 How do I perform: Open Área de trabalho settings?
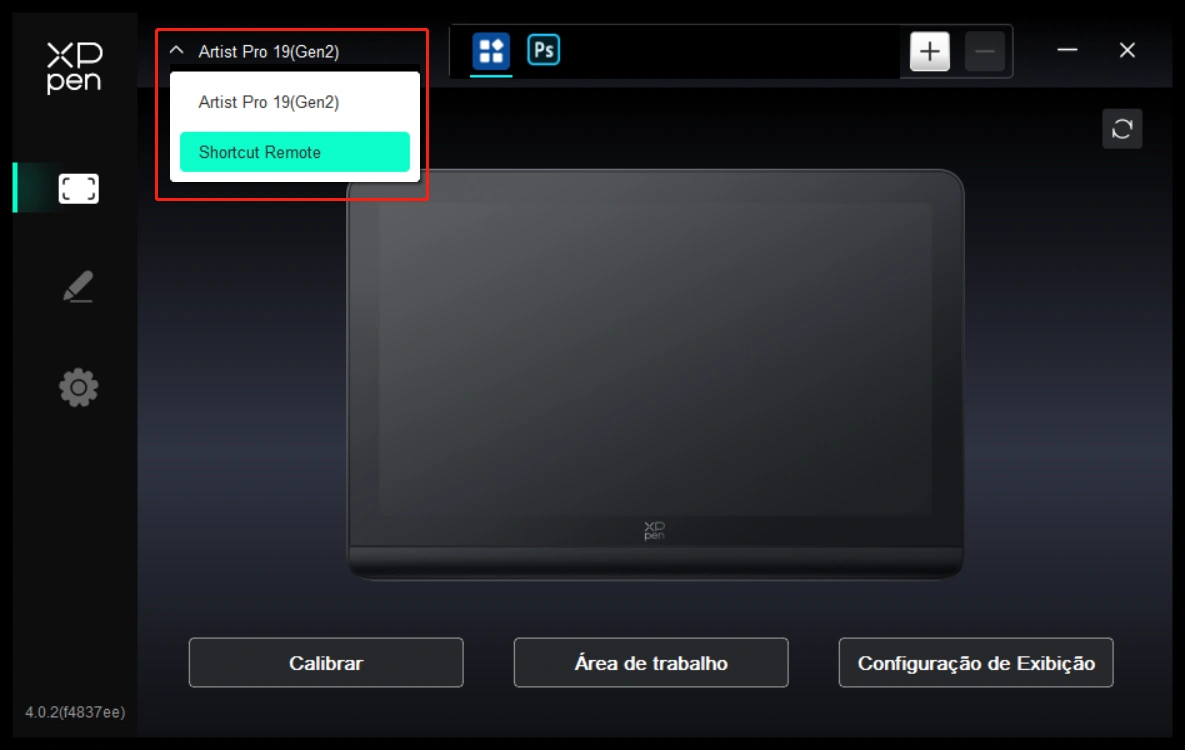point(650,663)
